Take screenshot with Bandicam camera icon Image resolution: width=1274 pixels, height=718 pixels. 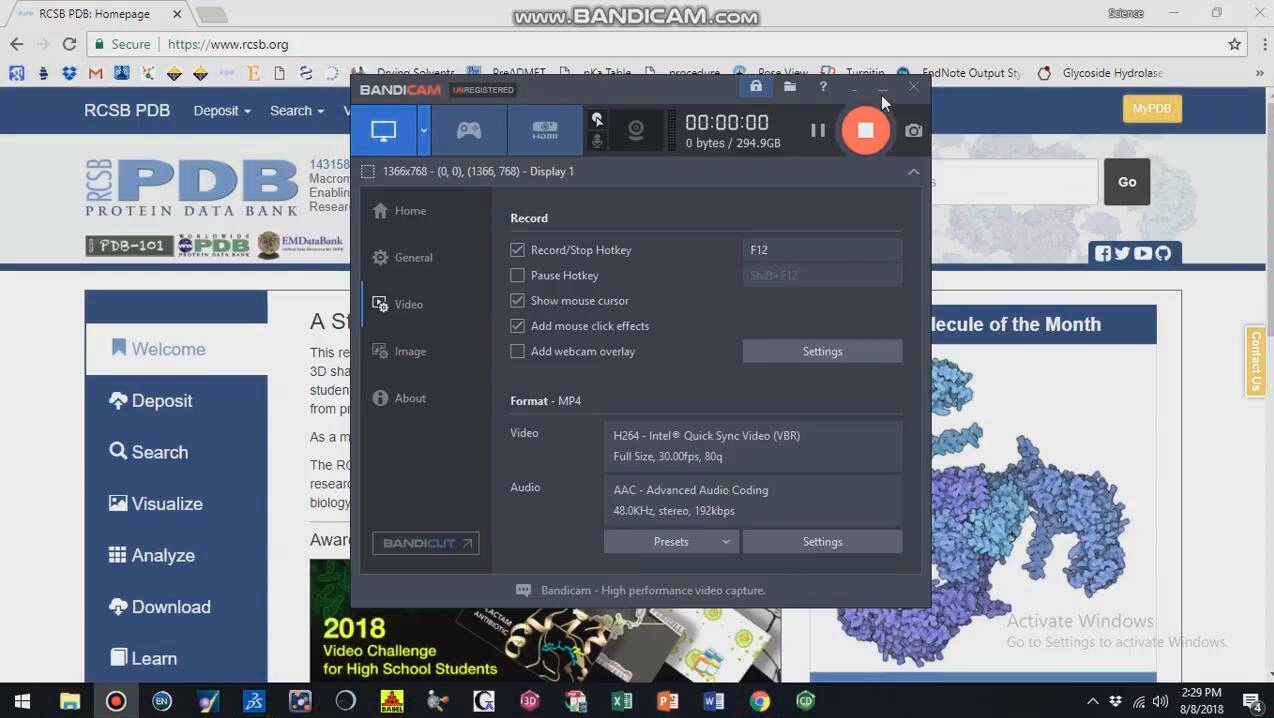tap(913, 130)
